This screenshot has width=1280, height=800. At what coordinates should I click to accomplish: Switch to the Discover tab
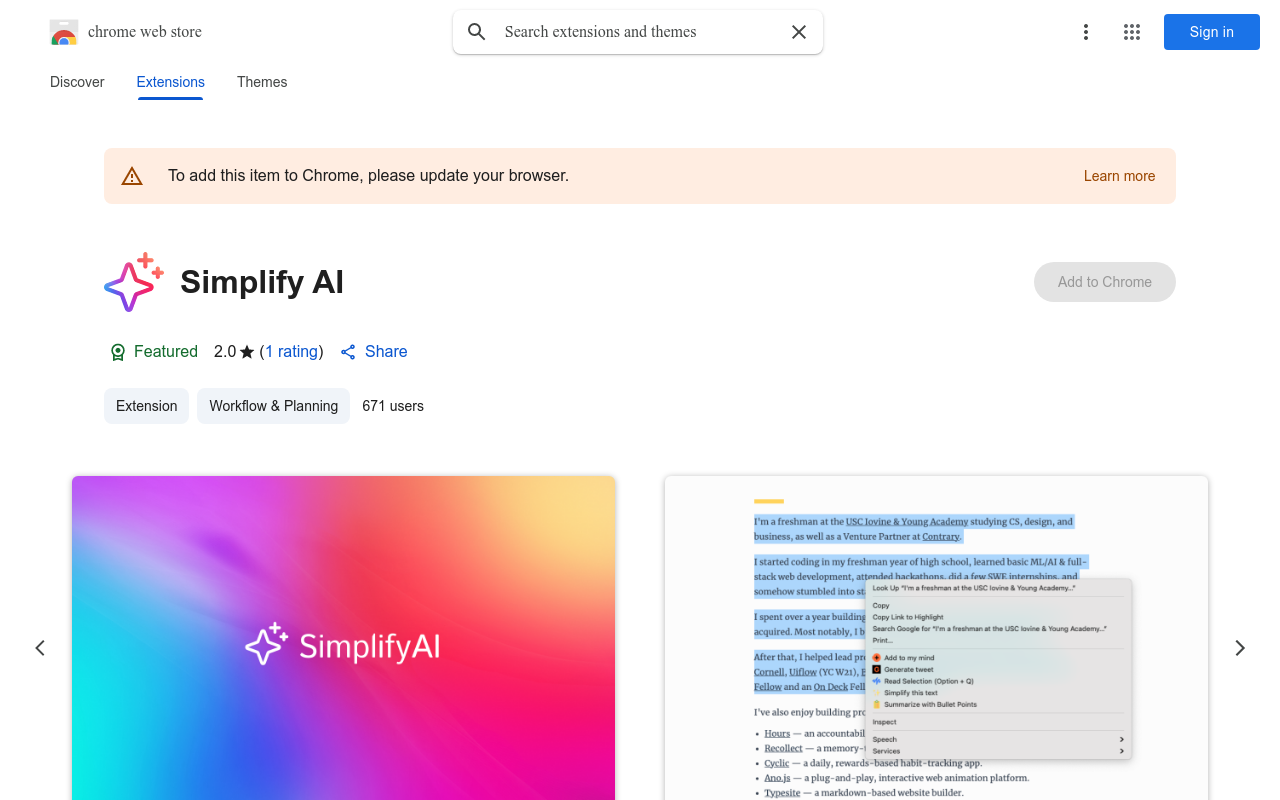point(77,82)
